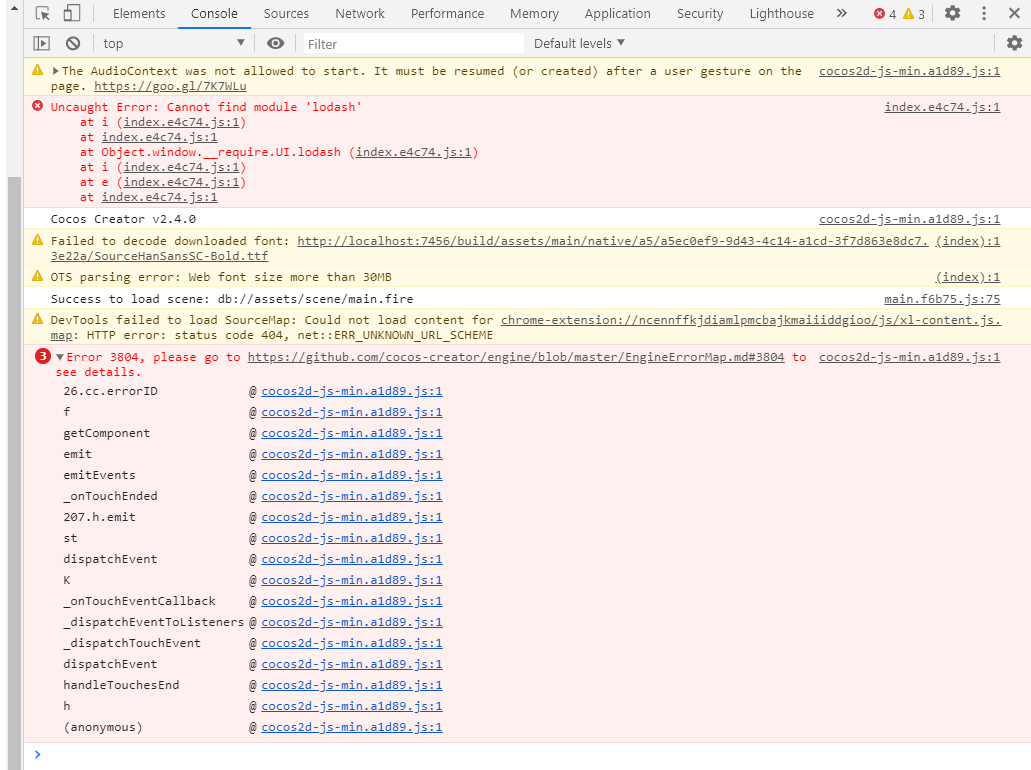The image size is (1031, 770).
Task: Select the '_onTouchEventCallback' stack frame name
Action: pos(139,601)
